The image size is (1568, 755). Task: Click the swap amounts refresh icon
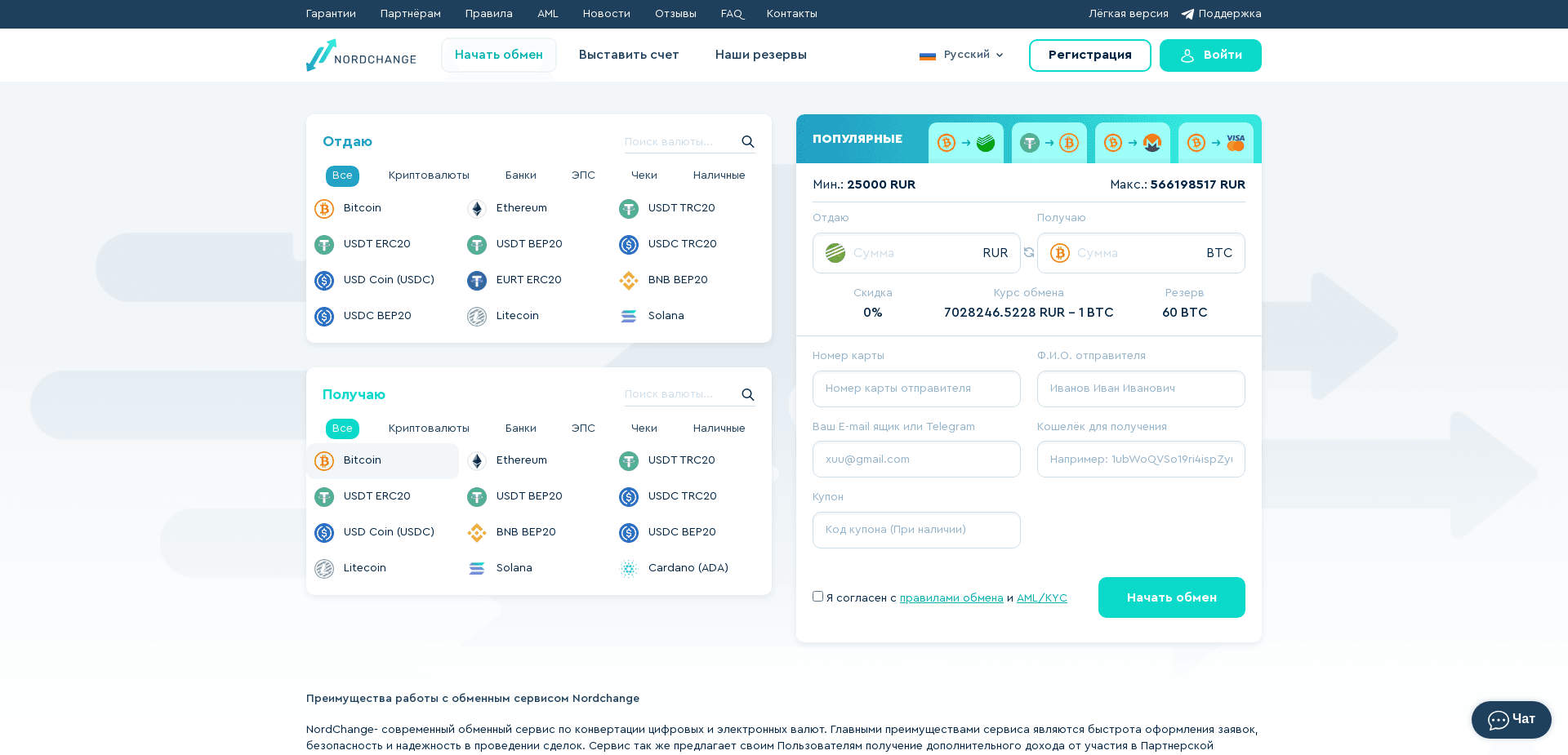(1028, 253)
